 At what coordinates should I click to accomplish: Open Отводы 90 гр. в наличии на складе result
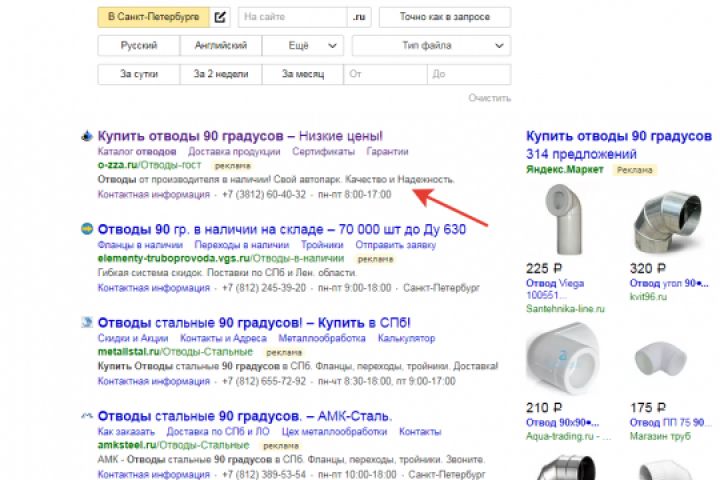[x=282, y=229]
